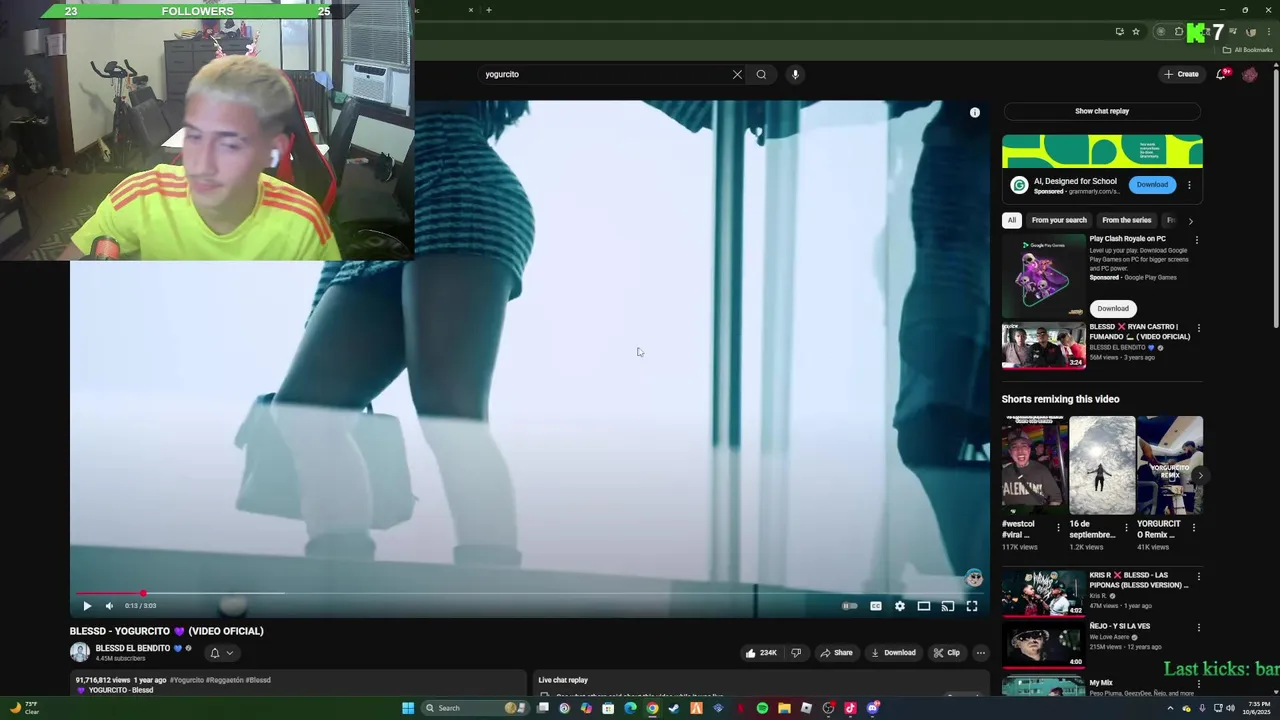Click the search magnifier button
Viewport: 1280px width, 720px height.
(x=761, y=74)
